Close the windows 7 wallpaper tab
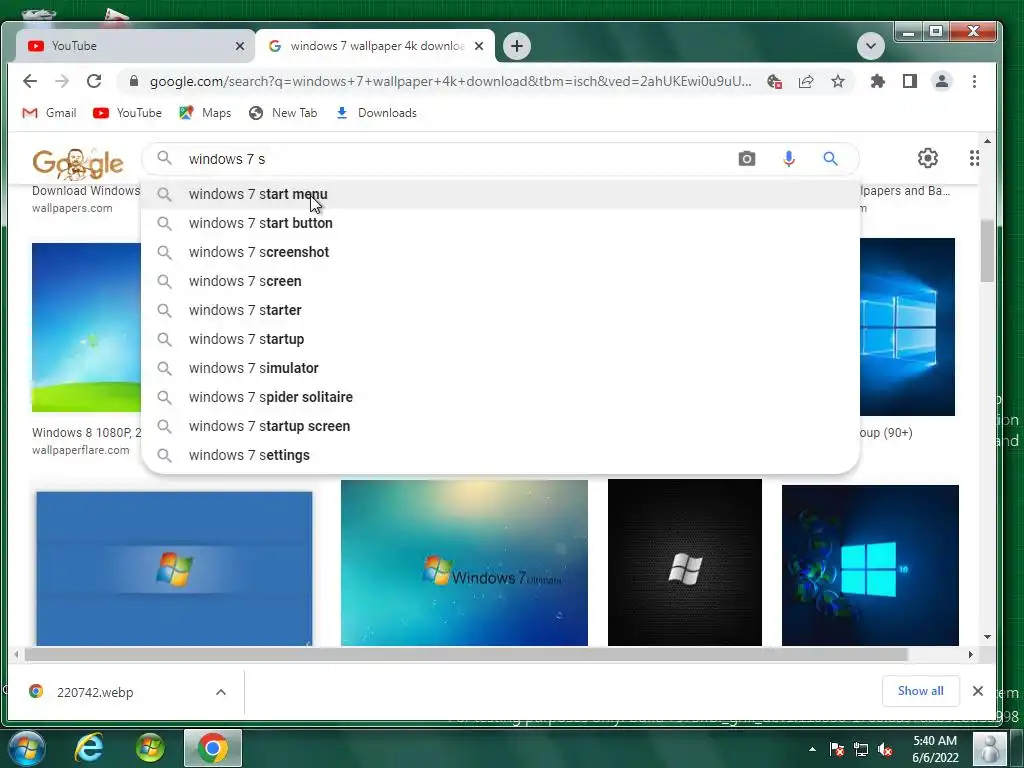 (479, 46)
